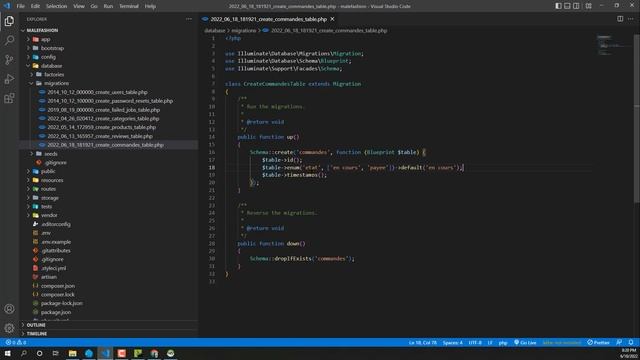Image resolution: width=640 pixels, height=360 pixels.
Task: Toggle primary side bar layout icon
Action: click(x=558, y=6)
